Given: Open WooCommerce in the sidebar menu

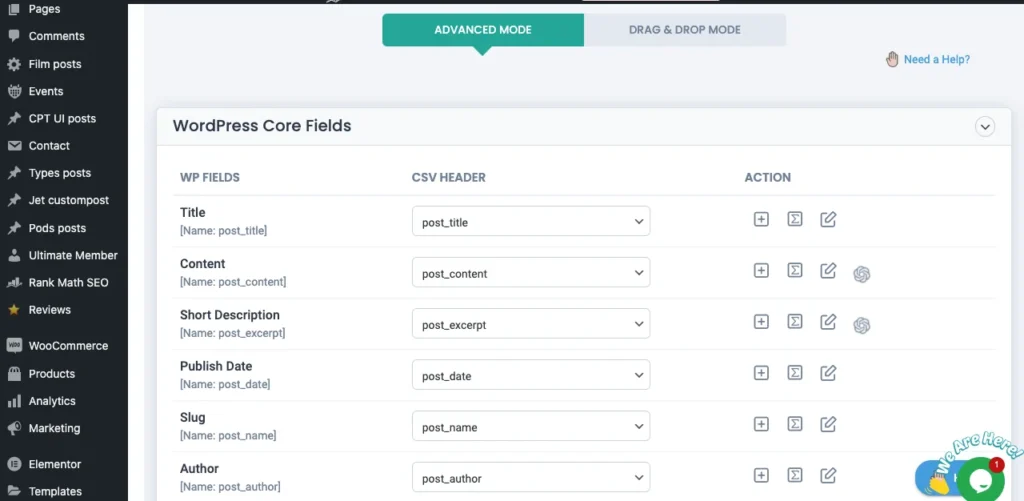Looking at the screenshot, I should pyautogui.click(x=68, y=346).
